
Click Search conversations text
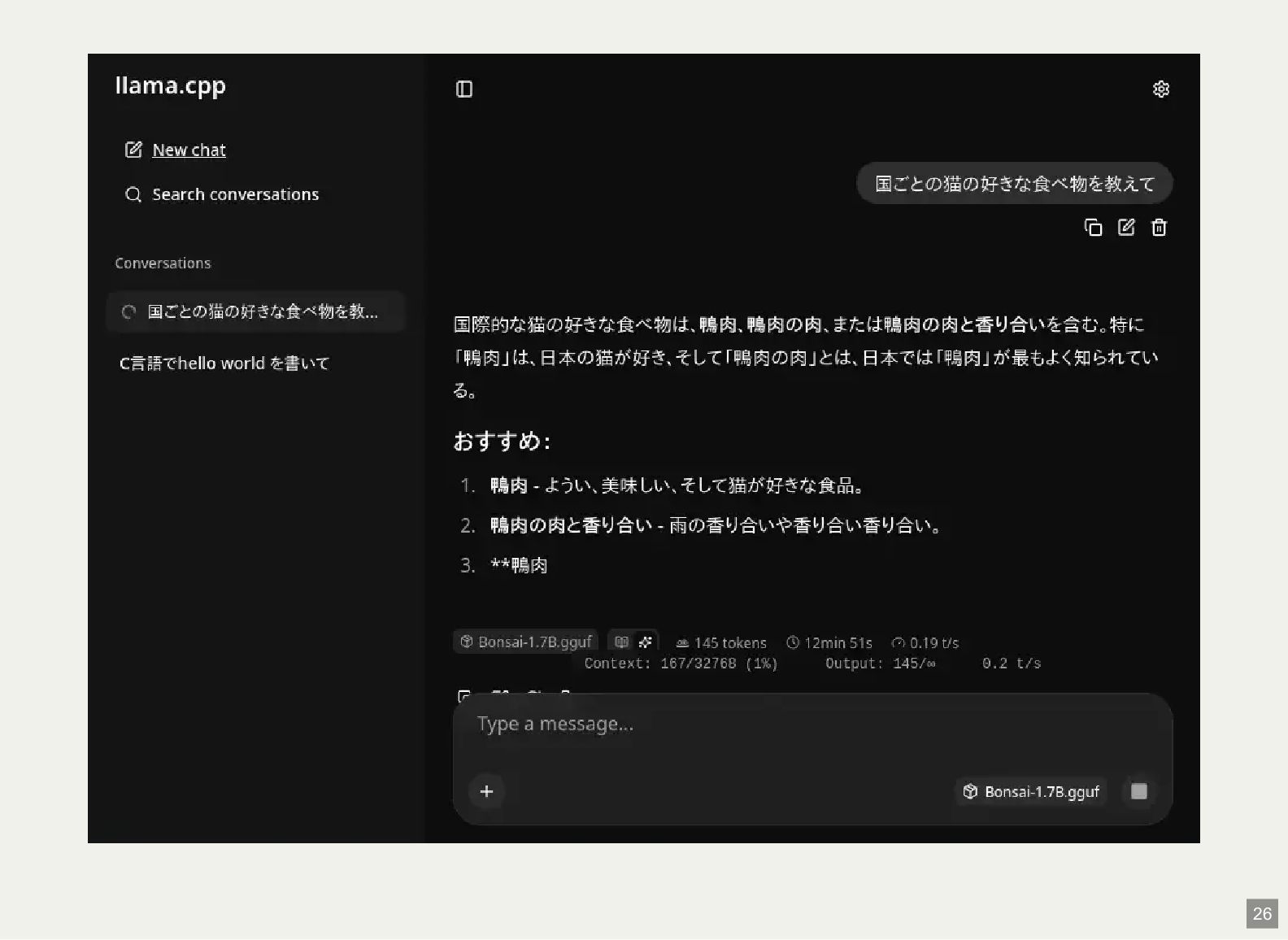pyautogui.click(x=236, y=194)
